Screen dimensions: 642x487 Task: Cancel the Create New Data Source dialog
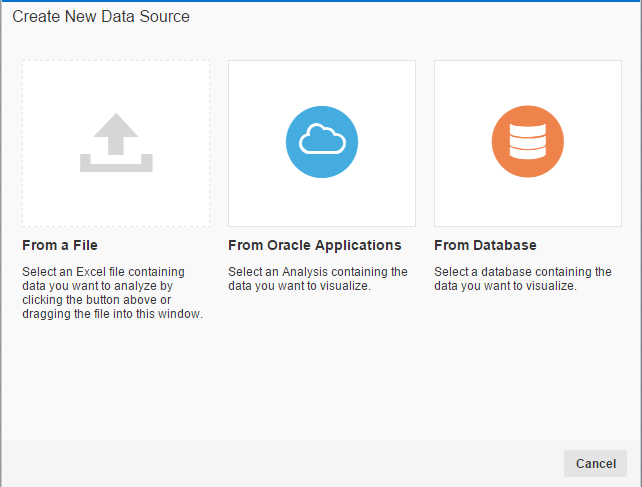[595, 463]
